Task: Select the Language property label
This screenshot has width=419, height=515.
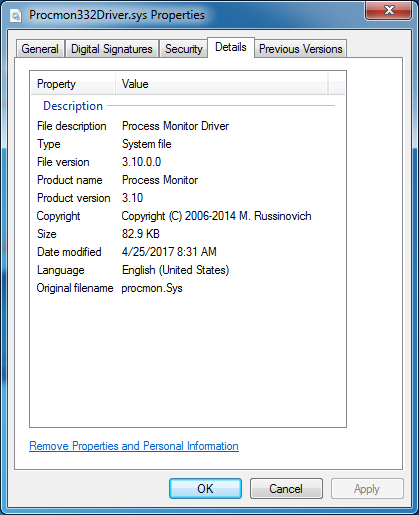Action: tap(61, 270)
